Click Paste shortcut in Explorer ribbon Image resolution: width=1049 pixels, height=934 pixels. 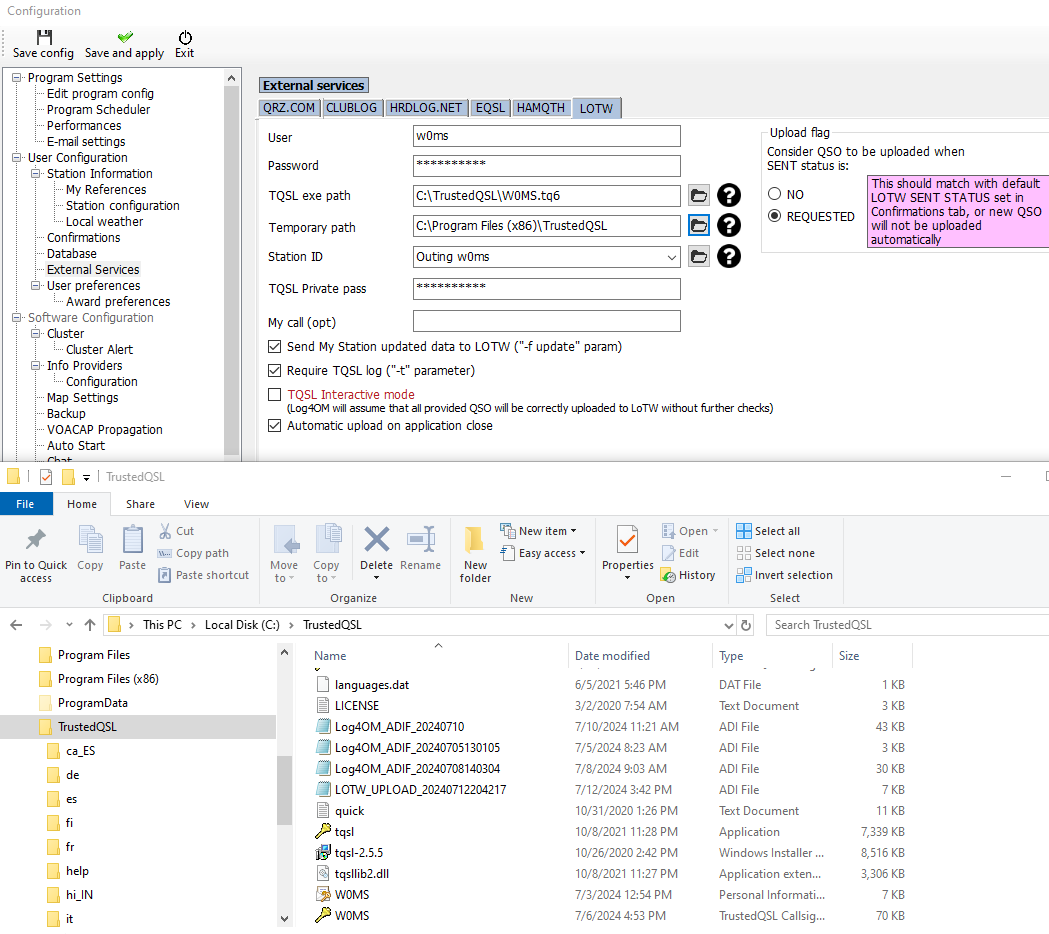pyautogui.click(x=203, y=575)
